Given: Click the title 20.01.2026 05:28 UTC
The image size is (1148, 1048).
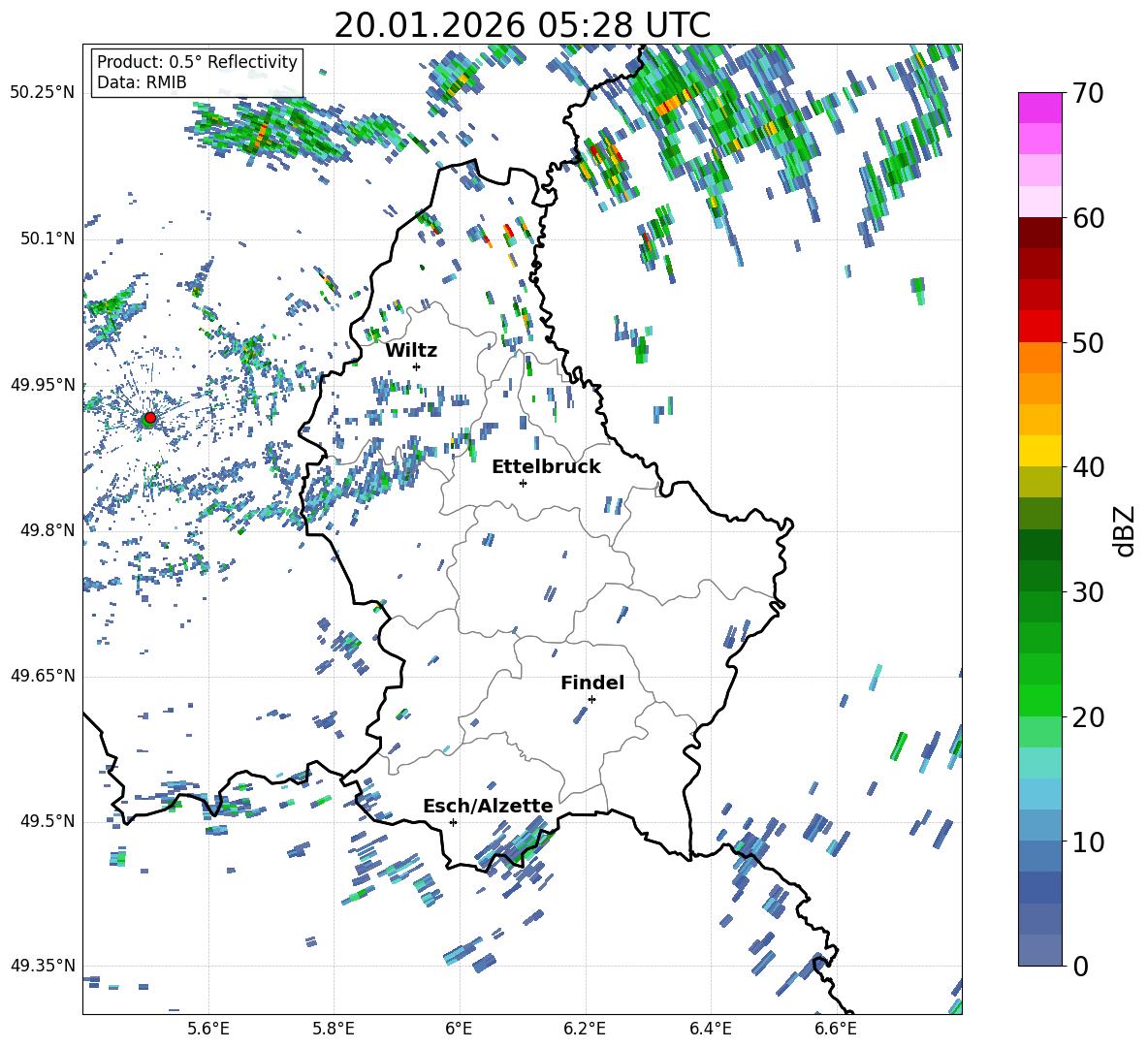Looking at the screenshot, I should point(523,25).
